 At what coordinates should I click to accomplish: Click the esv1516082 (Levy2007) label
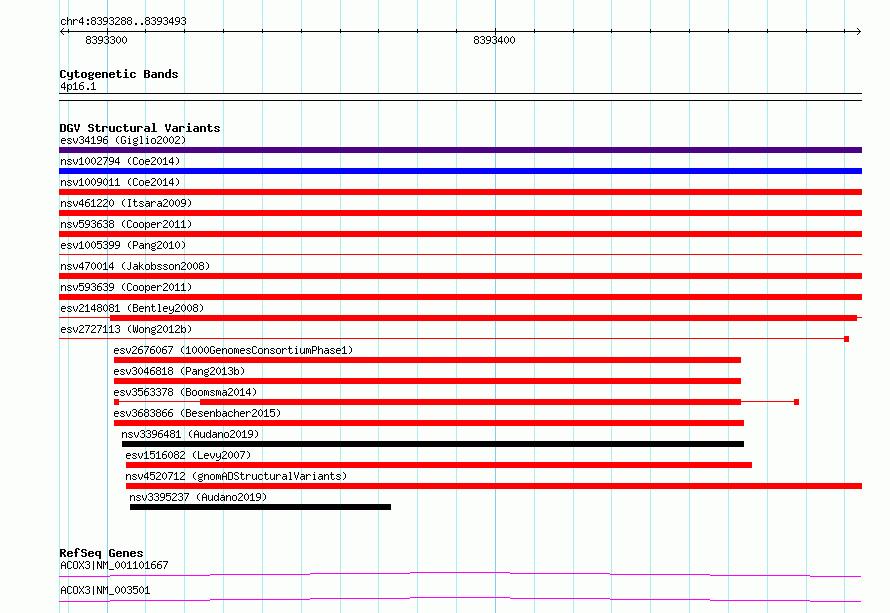188,455
